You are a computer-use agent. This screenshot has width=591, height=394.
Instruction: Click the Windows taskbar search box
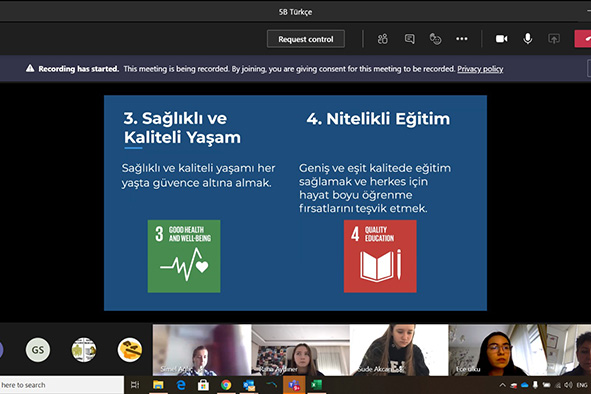62,385
